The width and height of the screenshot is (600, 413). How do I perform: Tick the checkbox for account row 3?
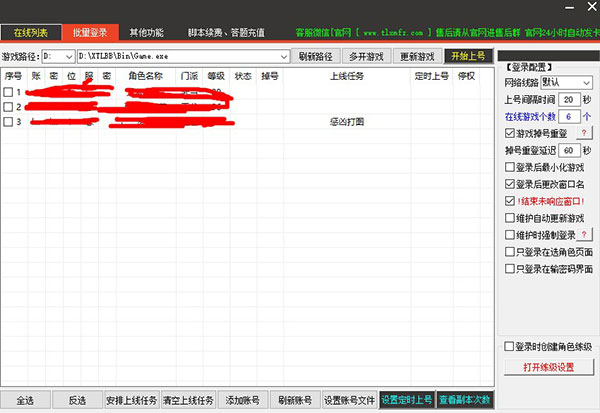(x=8, y=122)
